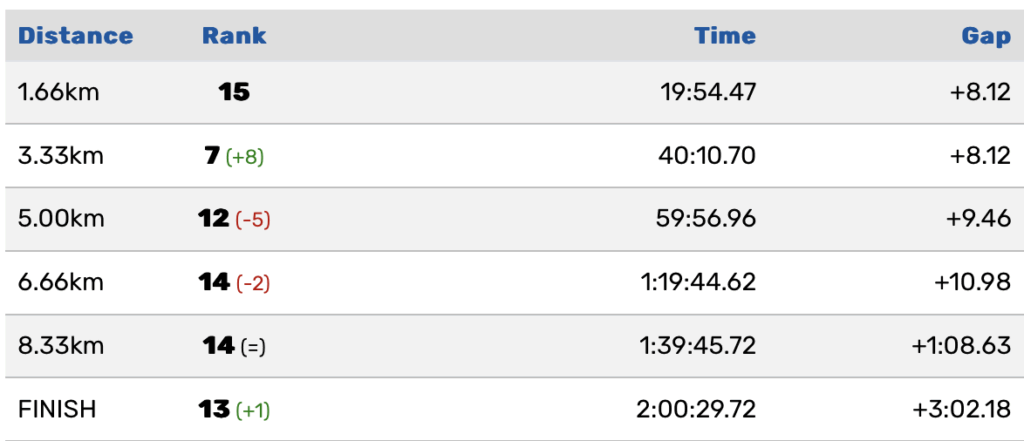This screenshot has width=1024, height=441.
Task: Click the (=) unchanged rank indicator
Action: pos(253,347)
